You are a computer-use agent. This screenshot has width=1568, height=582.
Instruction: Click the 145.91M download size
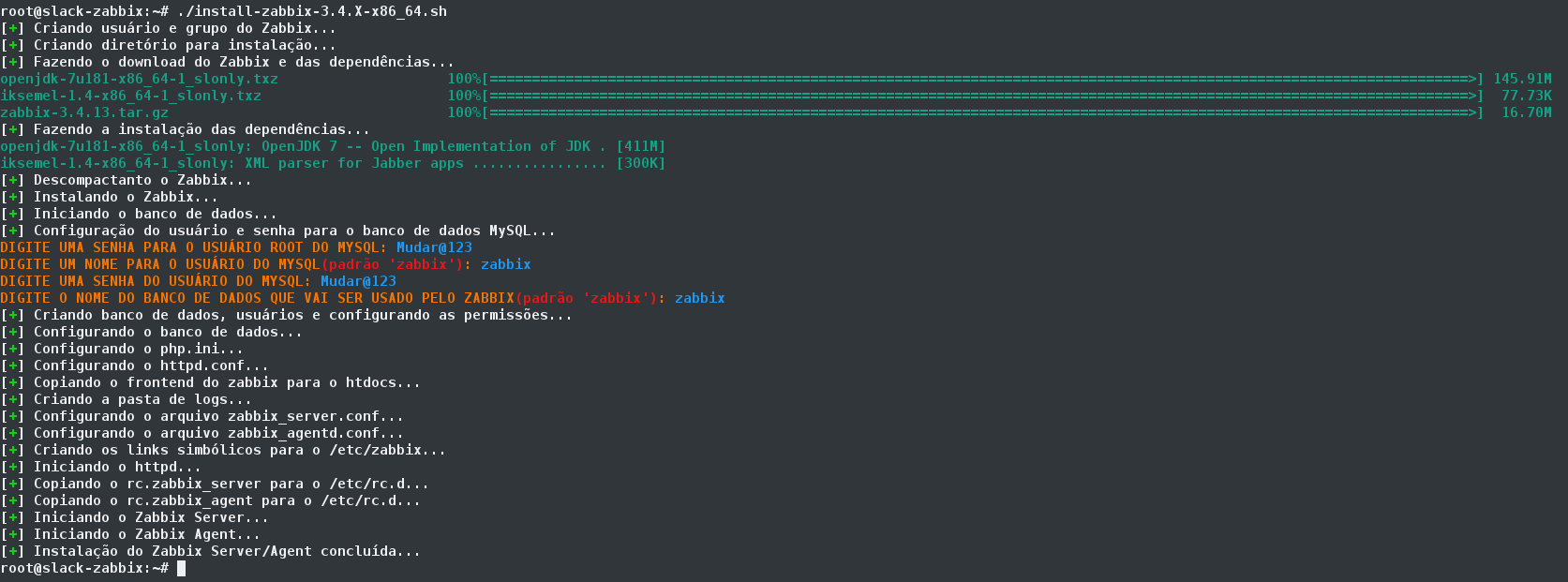pos(1522,79)
